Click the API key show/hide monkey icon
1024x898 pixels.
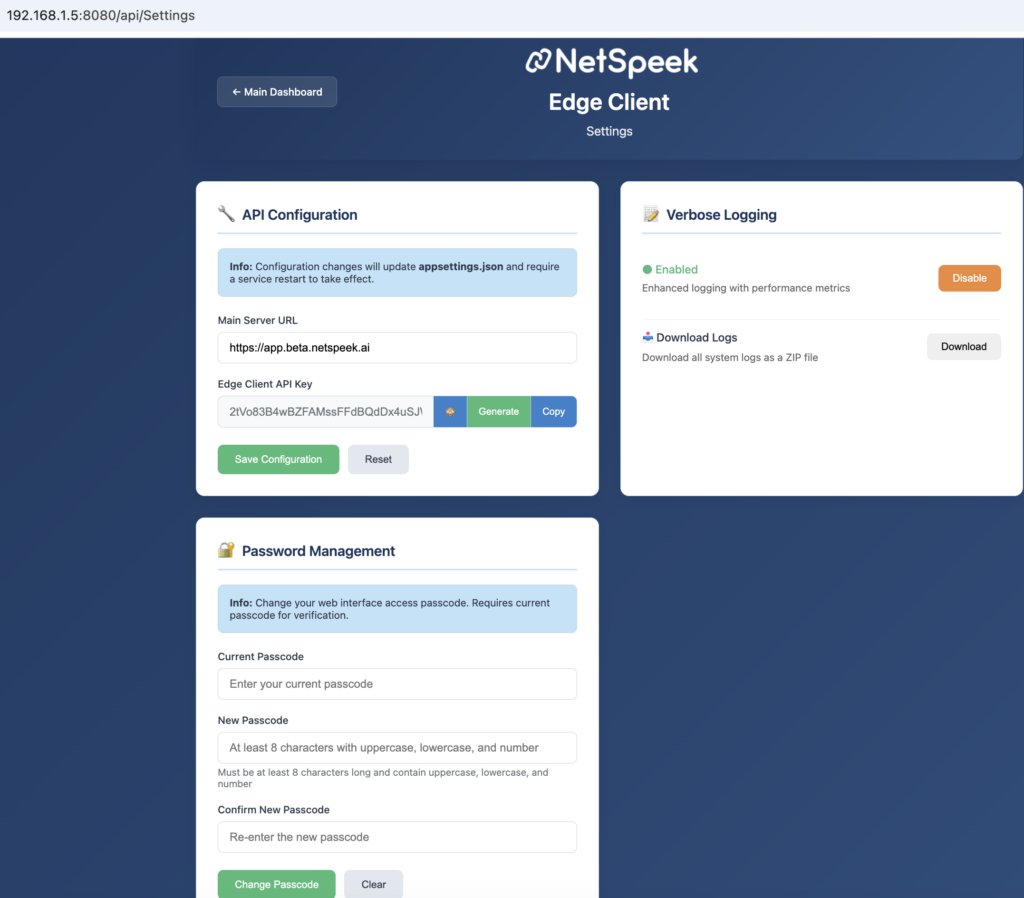pyautogui.click(x=450, y=412)
